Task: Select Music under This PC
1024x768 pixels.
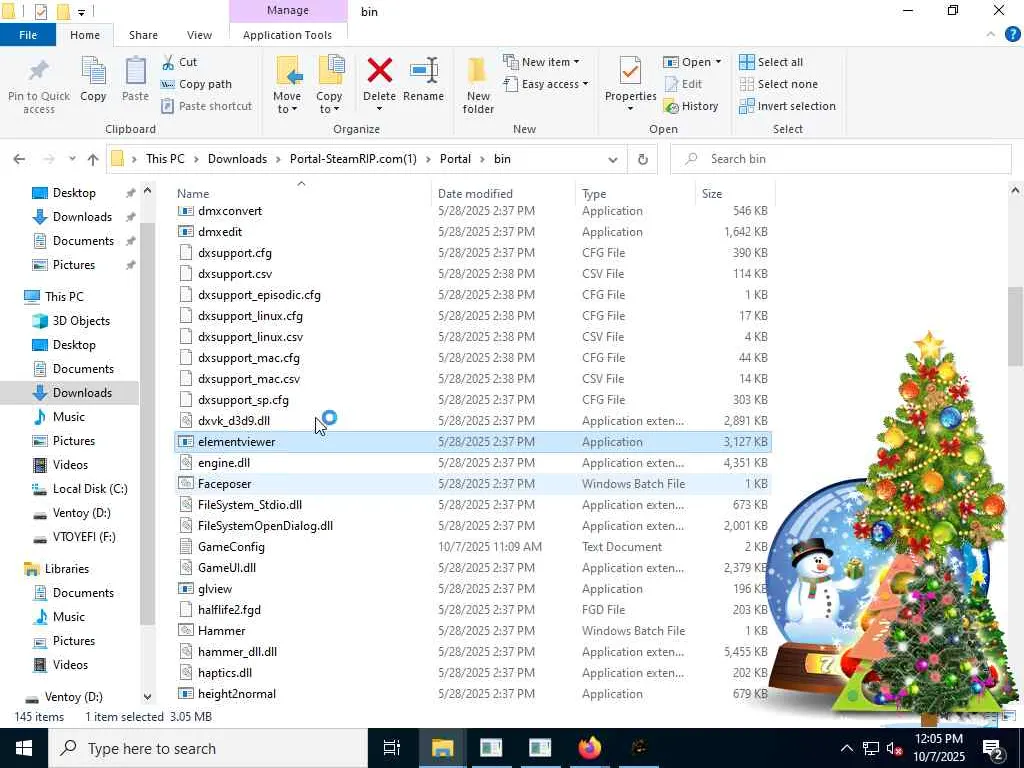Action: 69,417
